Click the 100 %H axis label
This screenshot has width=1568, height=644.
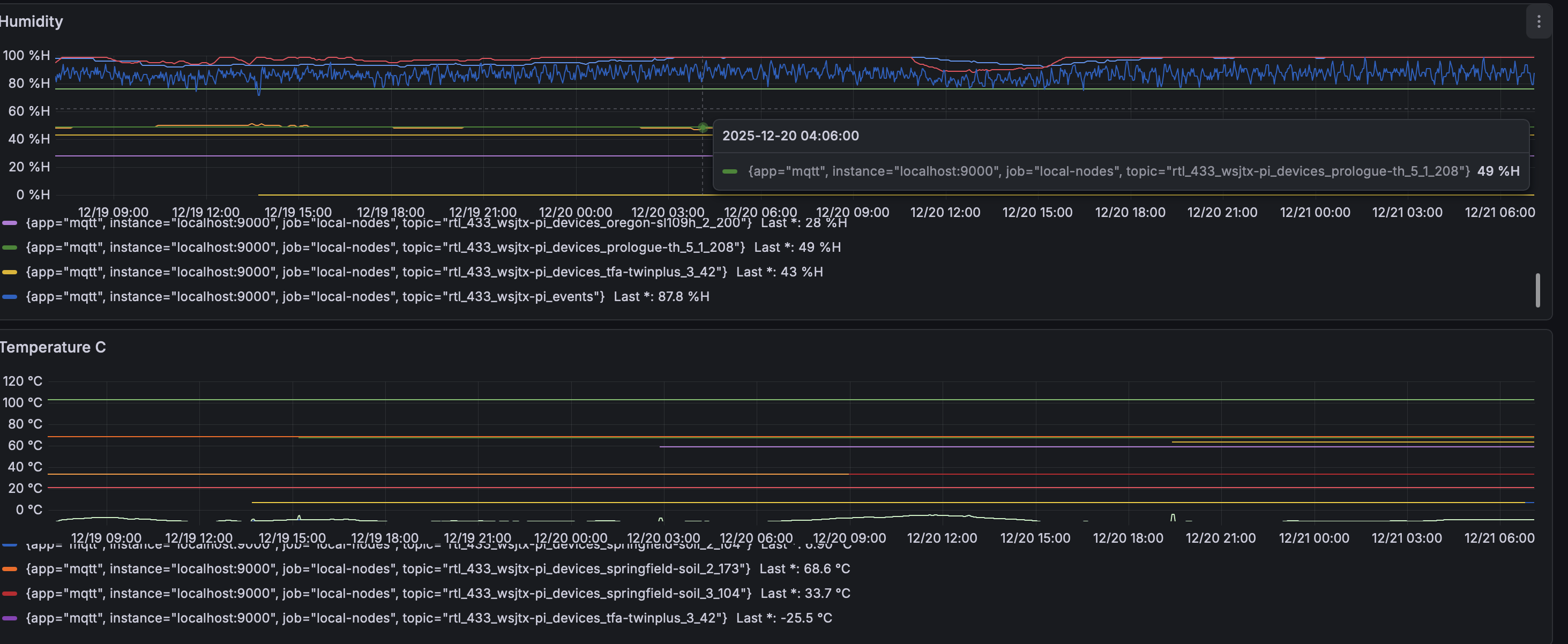coord(26,55)
